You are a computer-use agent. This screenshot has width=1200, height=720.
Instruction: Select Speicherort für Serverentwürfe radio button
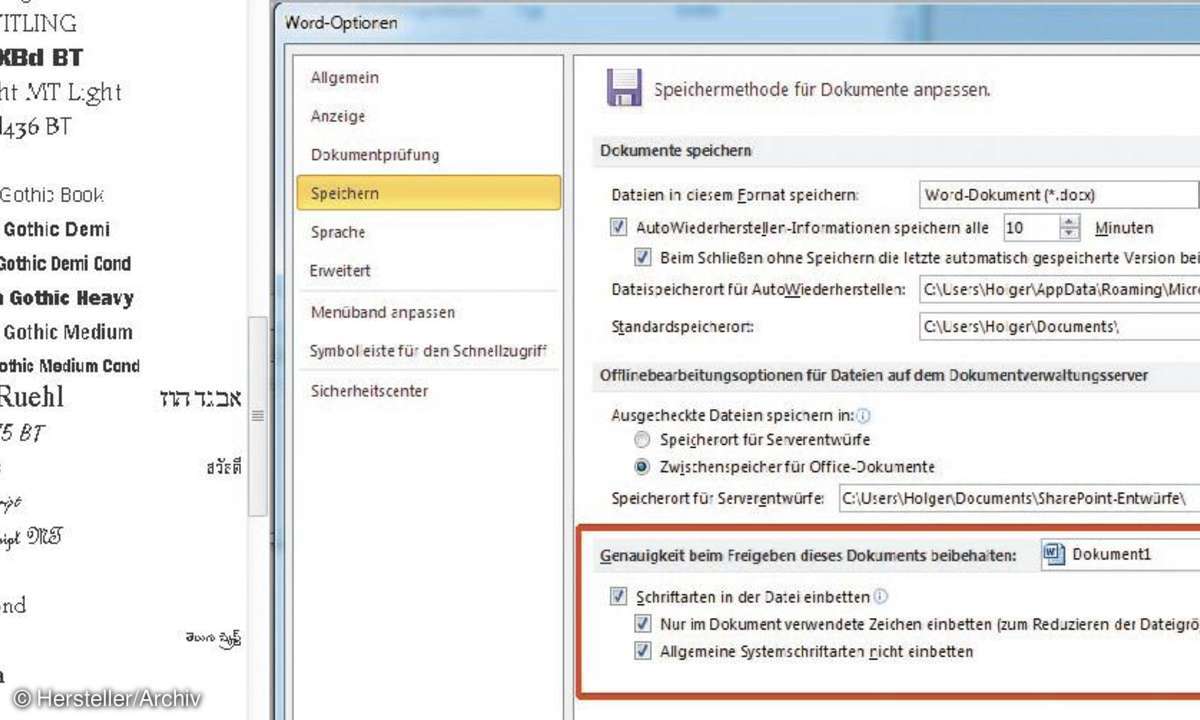pos(642,440)
